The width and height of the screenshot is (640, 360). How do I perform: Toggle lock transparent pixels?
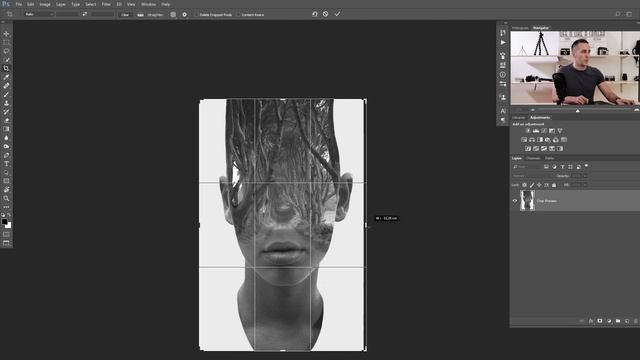(x=524, y=185)
